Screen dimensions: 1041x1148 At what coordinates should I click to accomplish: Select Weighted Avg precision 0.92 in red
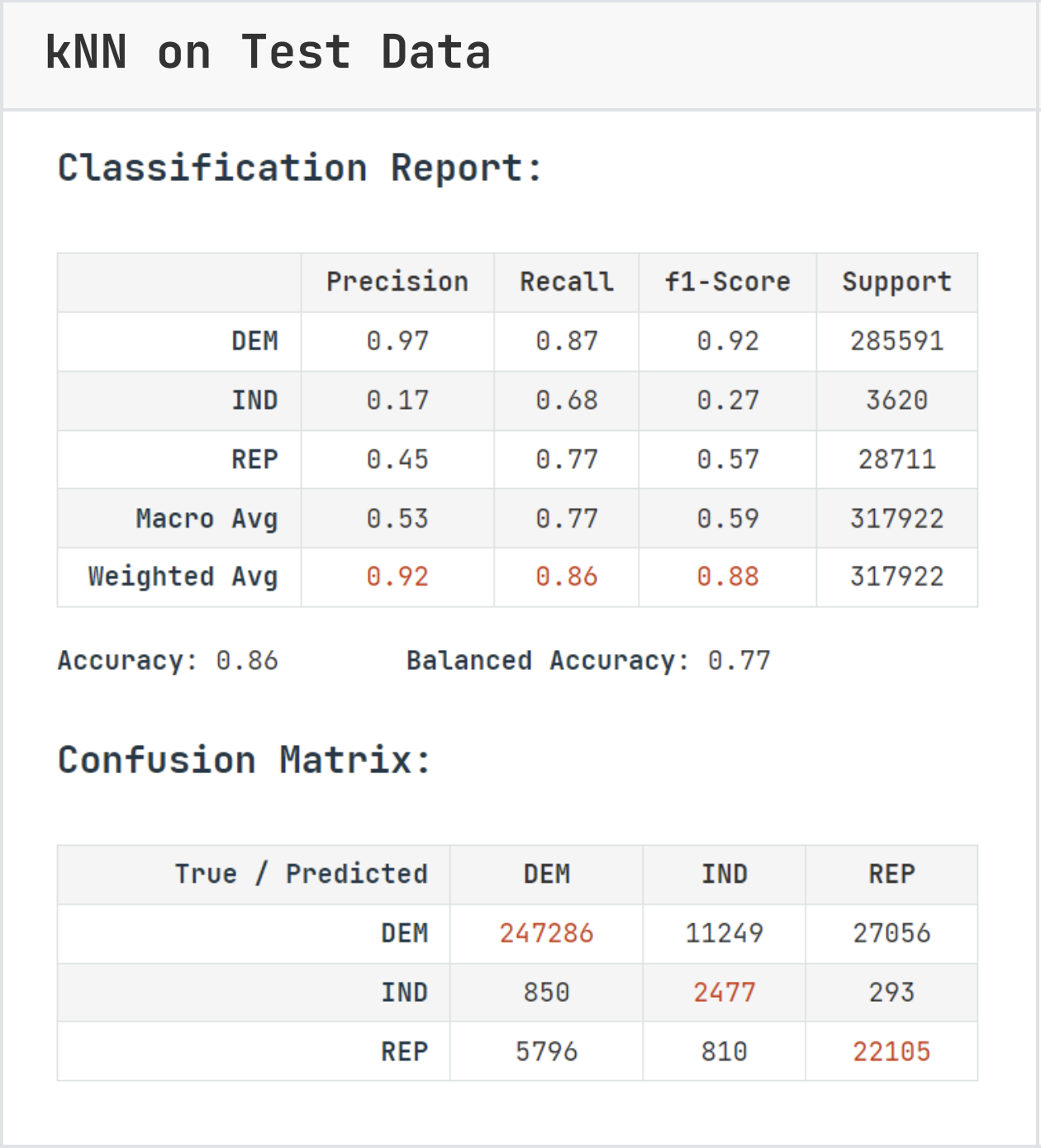[x=397, y=576]
